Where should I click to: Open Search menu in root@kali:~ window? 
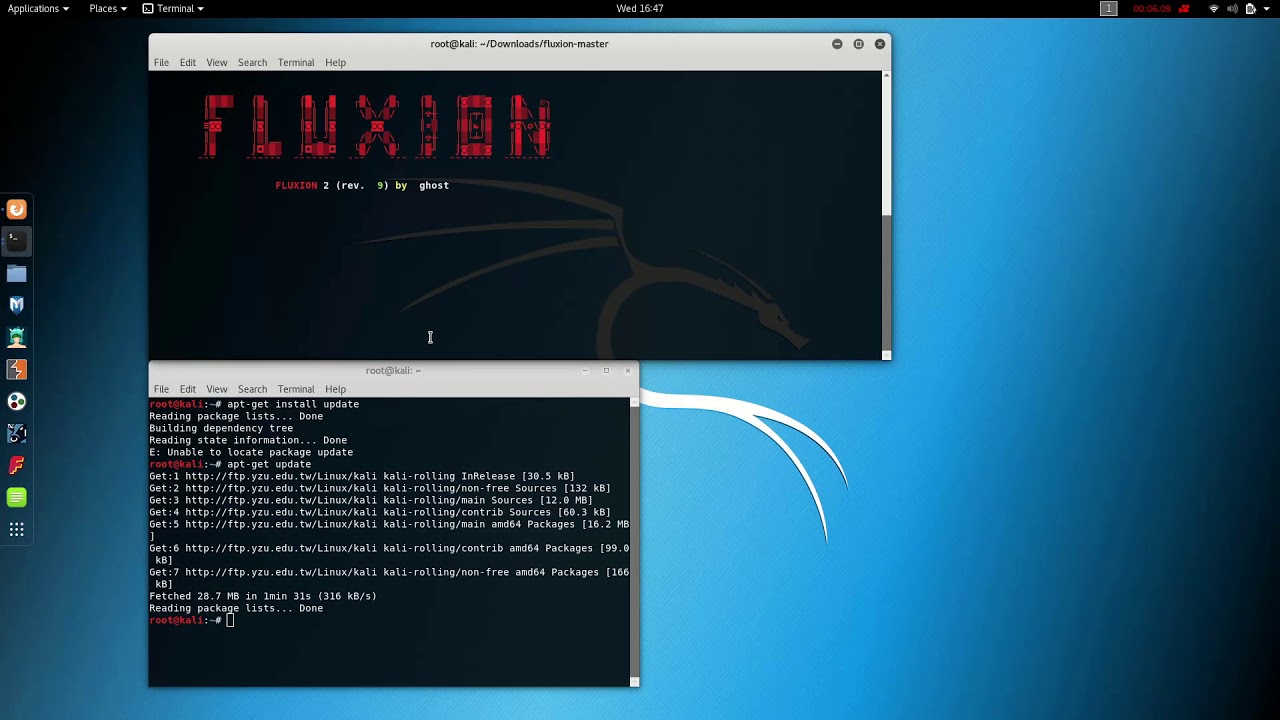tap(252, 389)
